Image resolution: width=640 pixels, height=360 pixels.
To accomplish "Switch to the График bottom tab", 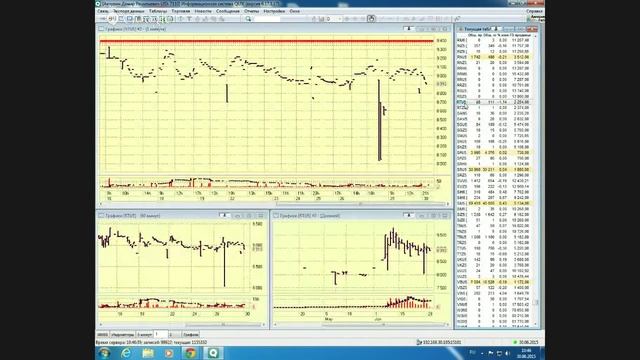I will click(x=191, y=335).
